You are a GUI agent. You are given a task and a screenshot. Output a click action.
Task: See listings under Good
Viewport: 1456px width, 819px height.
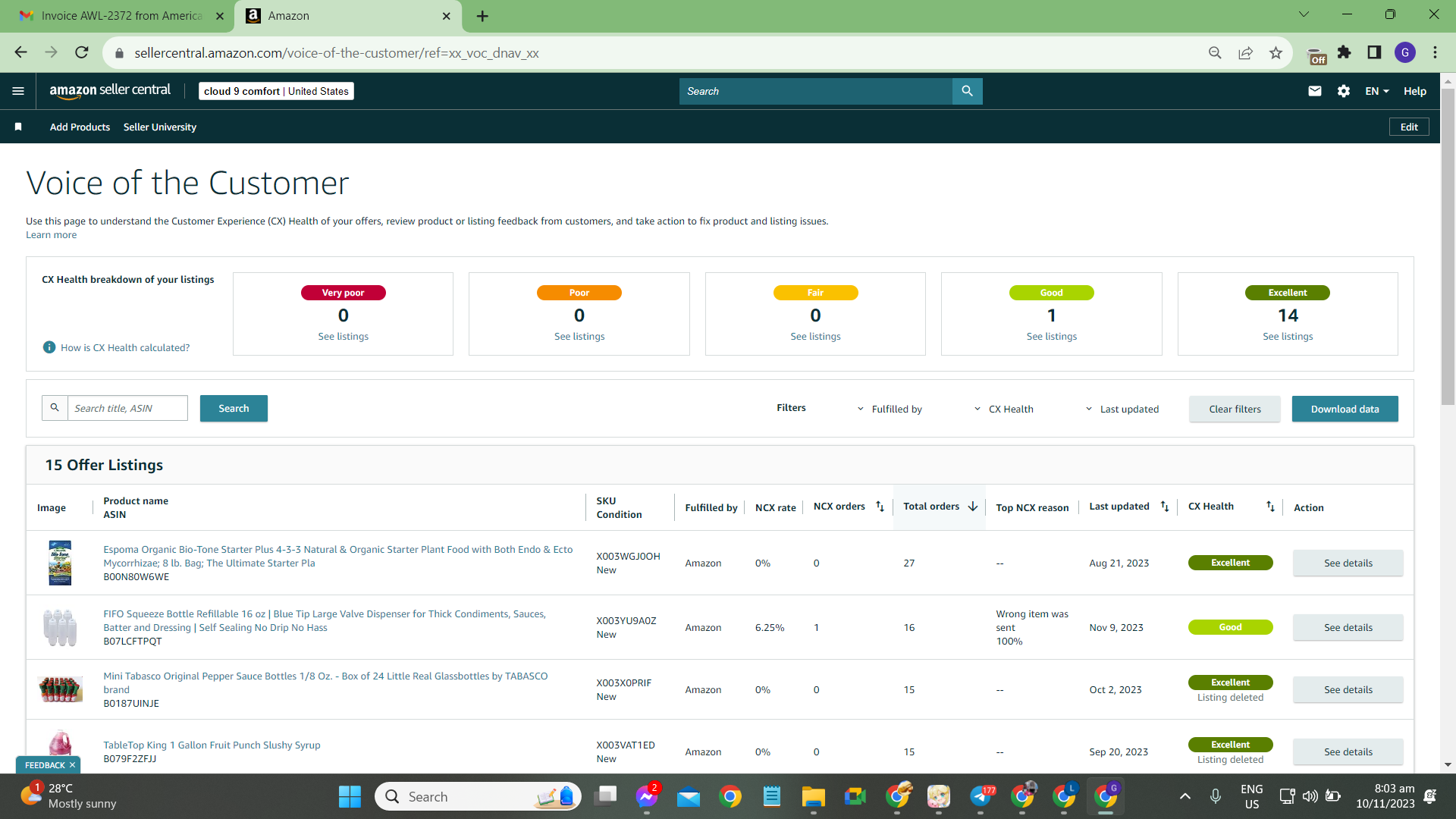tap(1051, 336)
